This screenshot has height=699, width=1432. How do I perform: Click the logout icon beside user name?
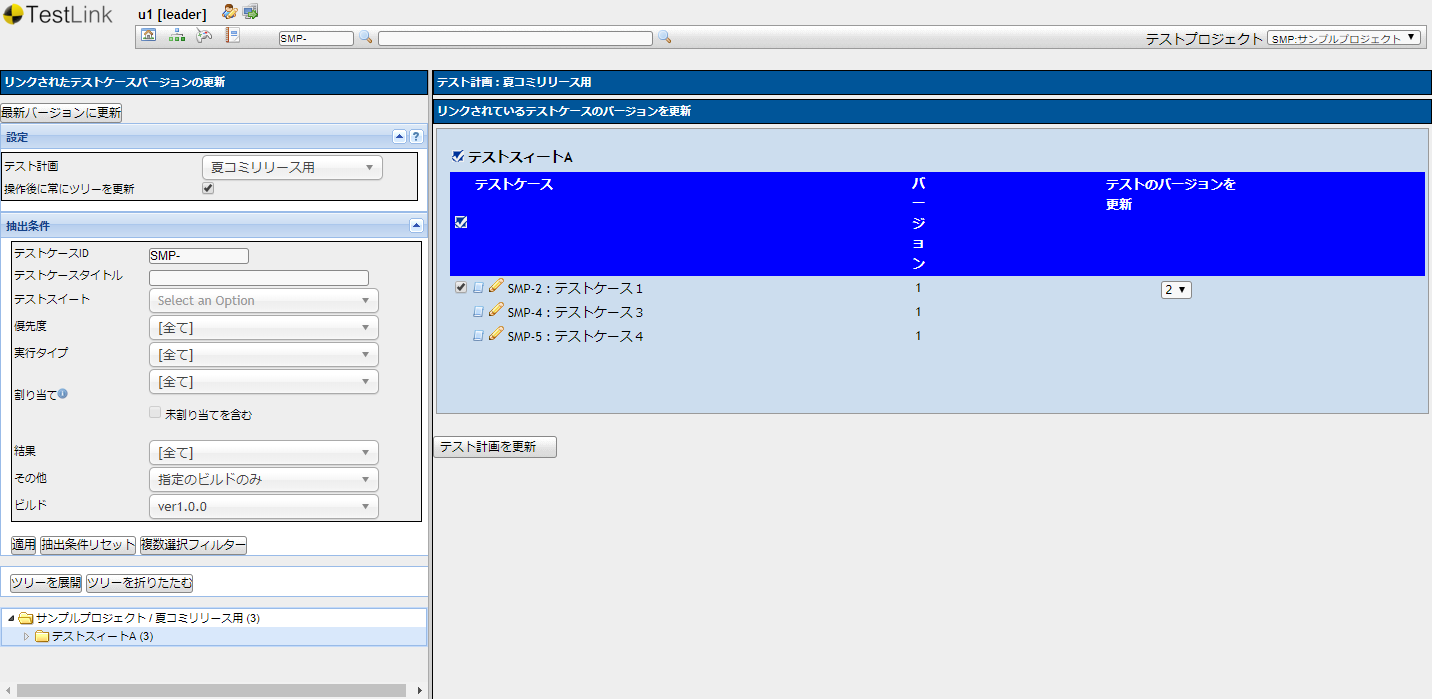[x=250, y=12]
